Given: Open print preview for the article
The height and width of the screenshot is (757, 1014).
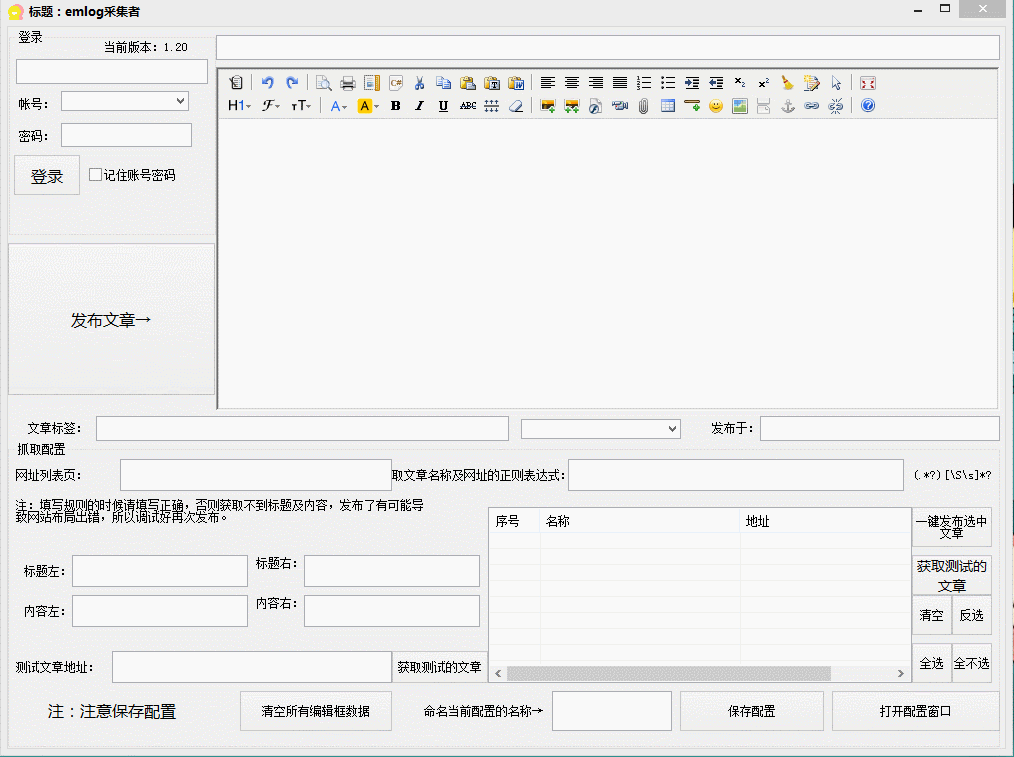Looking at the screenshot, I should (323, 84).
